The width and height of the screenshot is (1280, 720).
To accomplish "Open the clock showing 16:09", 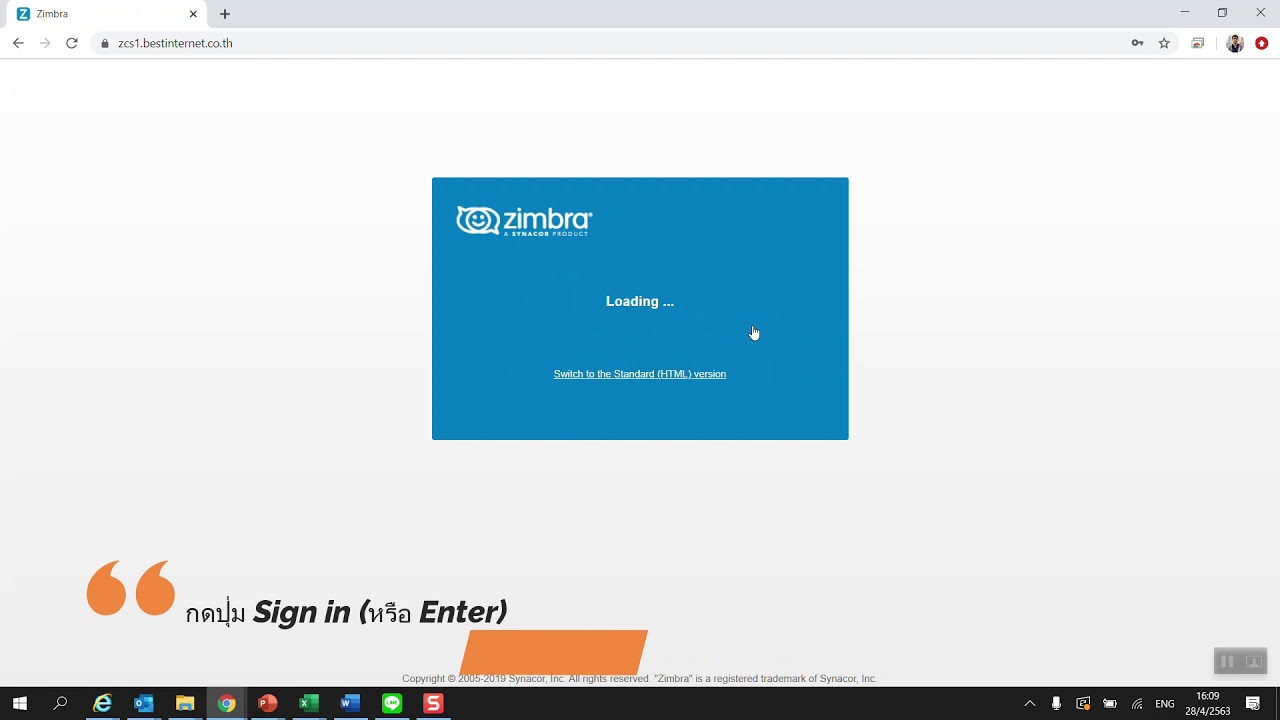I will coord(1208,703).
